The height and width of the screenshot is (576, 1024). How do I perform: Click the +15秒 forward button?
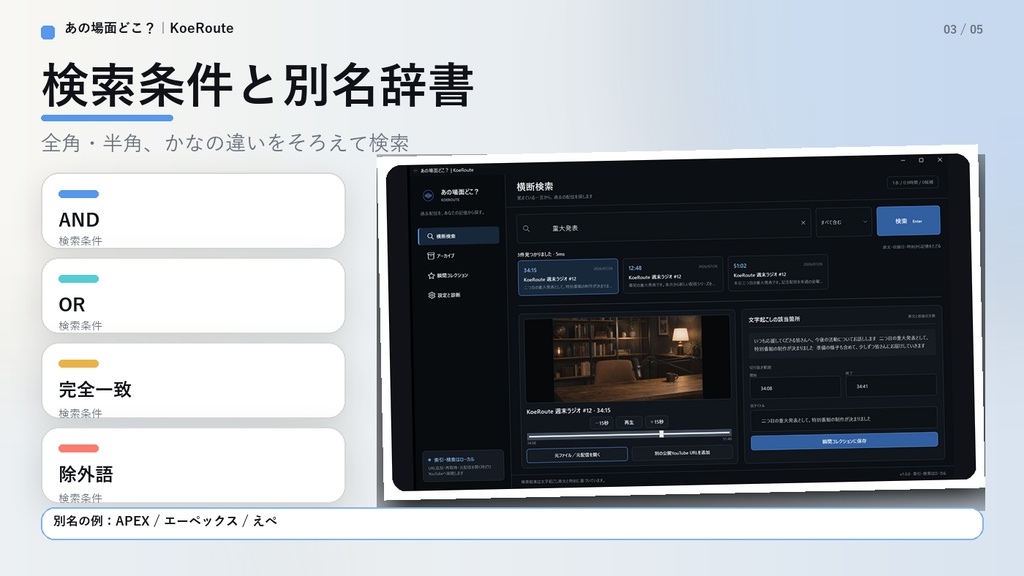click(x=656, y=422)
